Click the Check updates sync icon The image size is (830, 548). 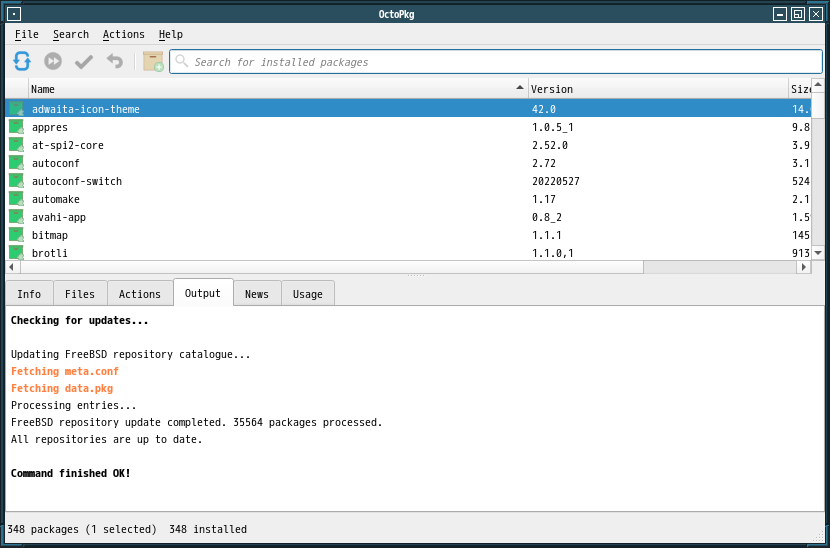(22, 62)
